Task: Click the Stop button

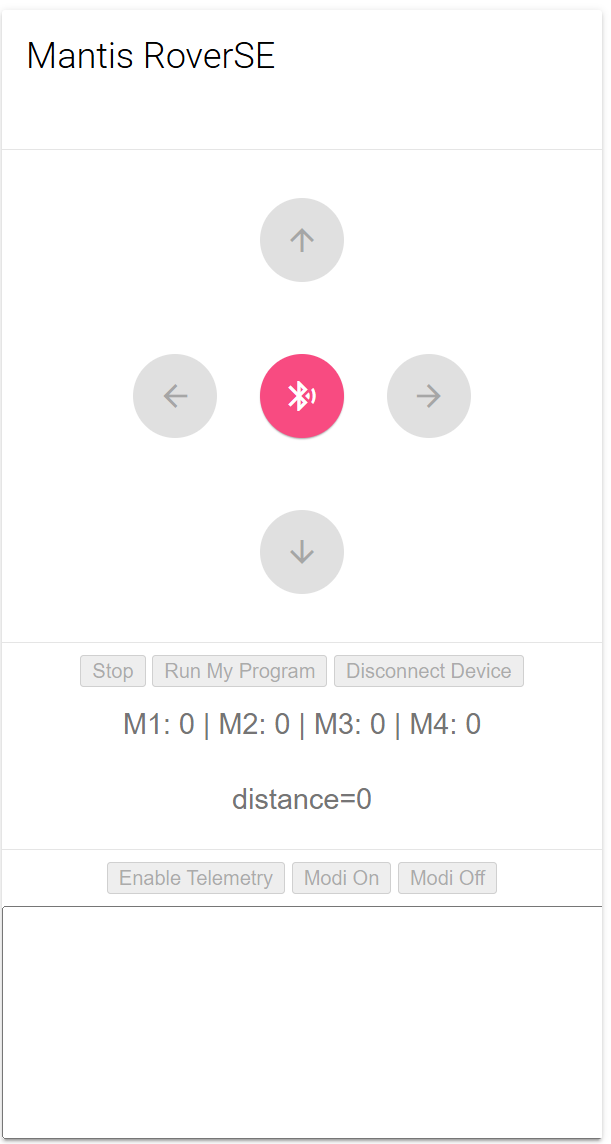Action: click(113, 671)
